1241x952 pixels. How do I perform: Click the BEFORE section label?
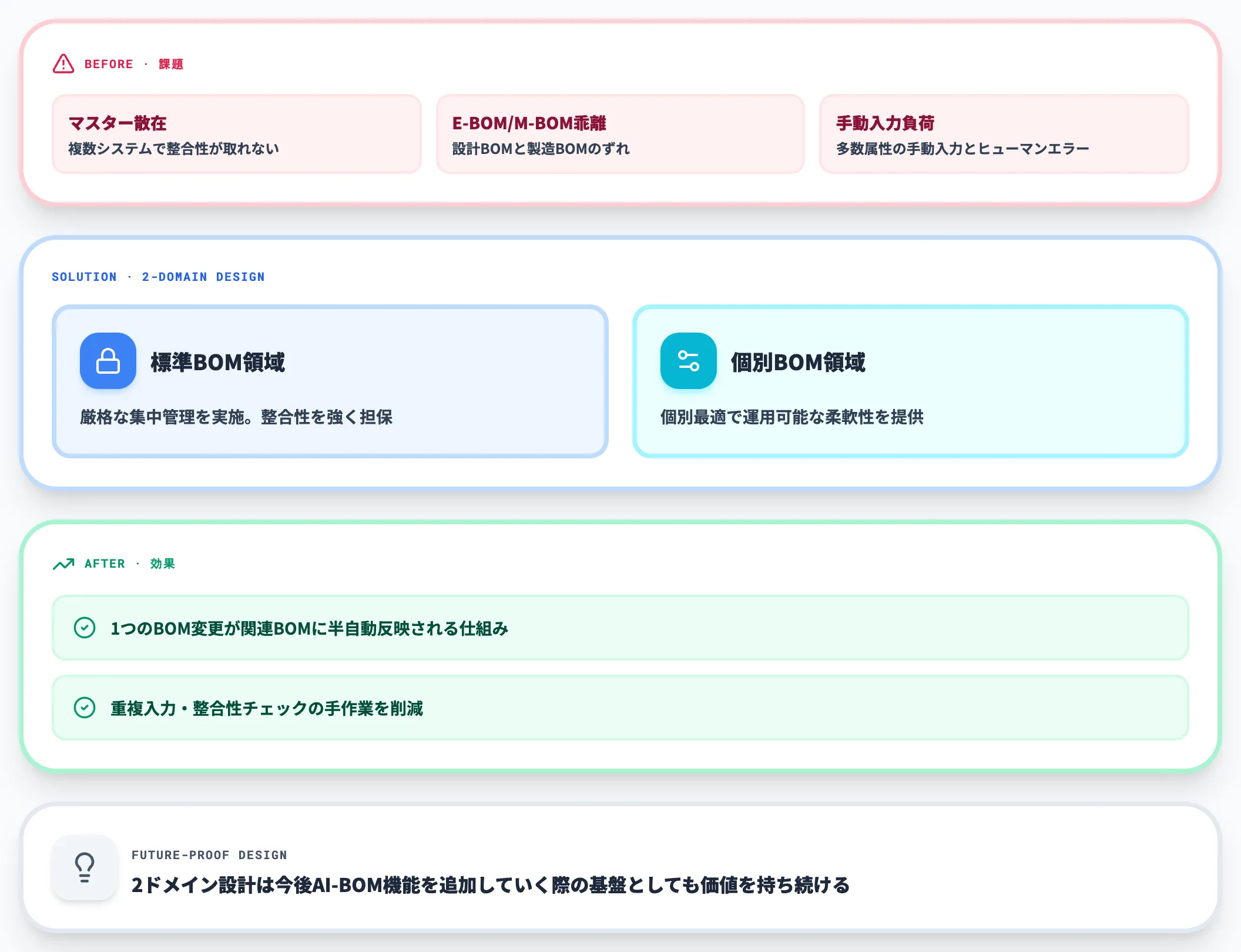(x=109, y=64)
